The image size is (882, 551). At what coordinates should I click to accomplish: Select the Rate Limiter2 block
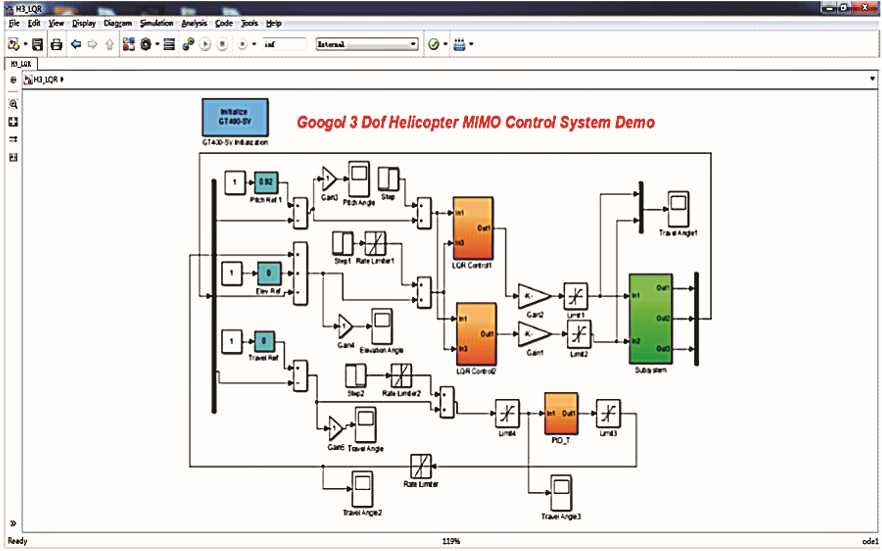point(401,376)
